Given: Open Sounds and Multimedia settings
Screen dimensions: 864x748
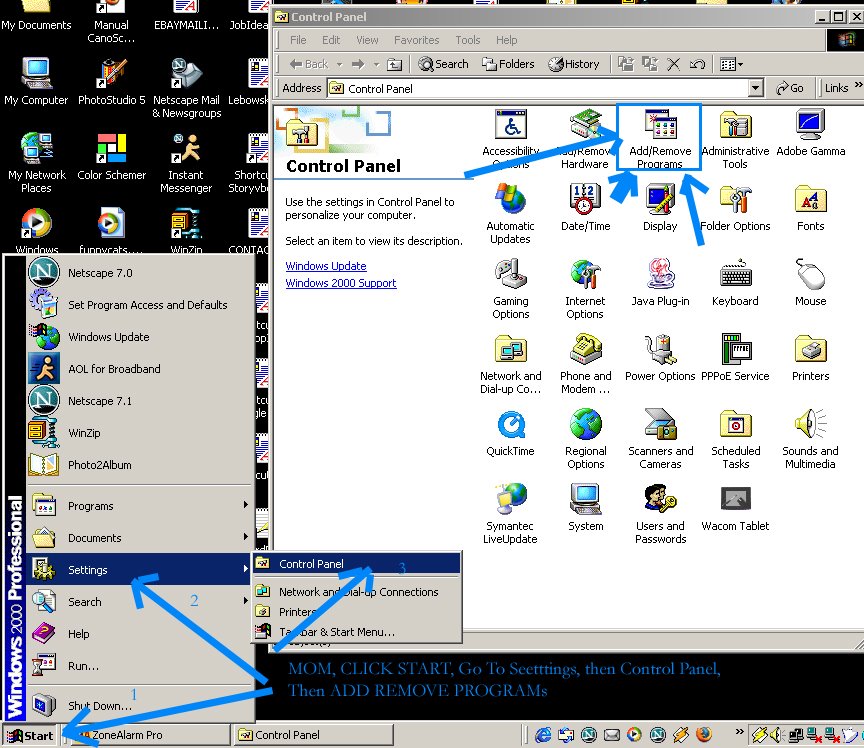Looking at the screenshot, I should tap(810, 439).
